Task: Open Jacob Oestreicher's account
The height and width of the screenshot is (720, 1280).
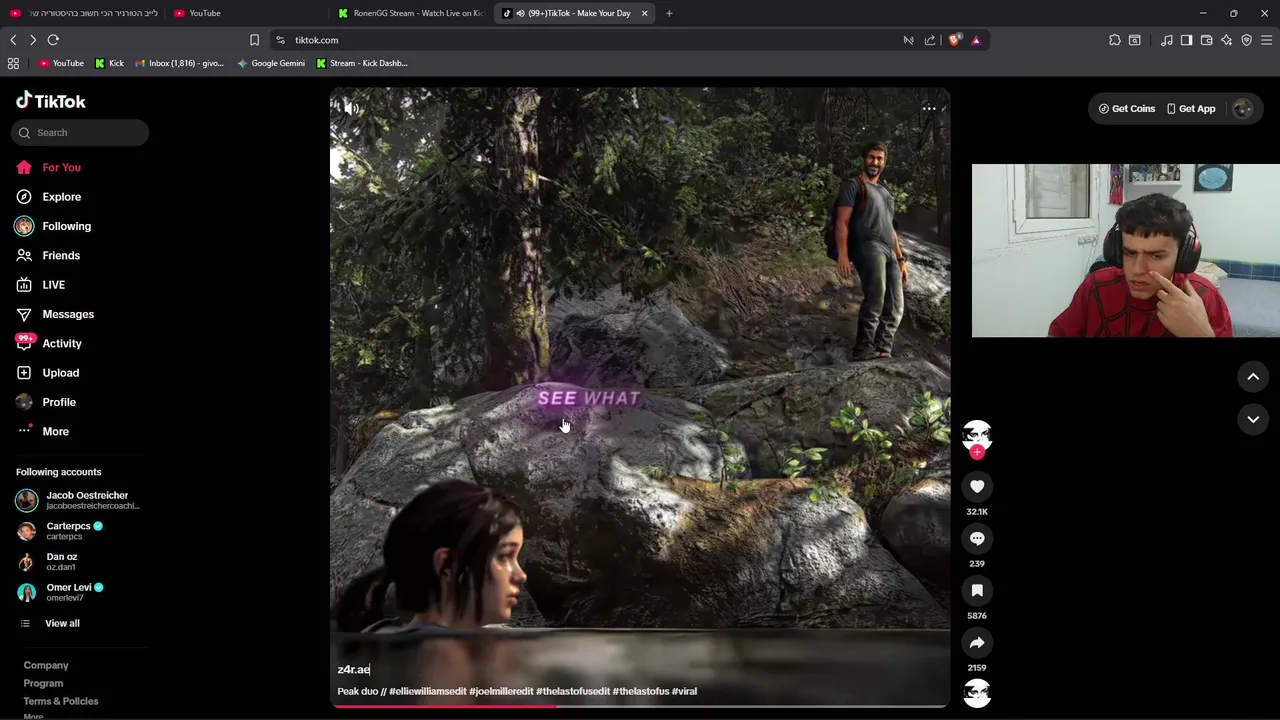Action: tap(78, 500)
